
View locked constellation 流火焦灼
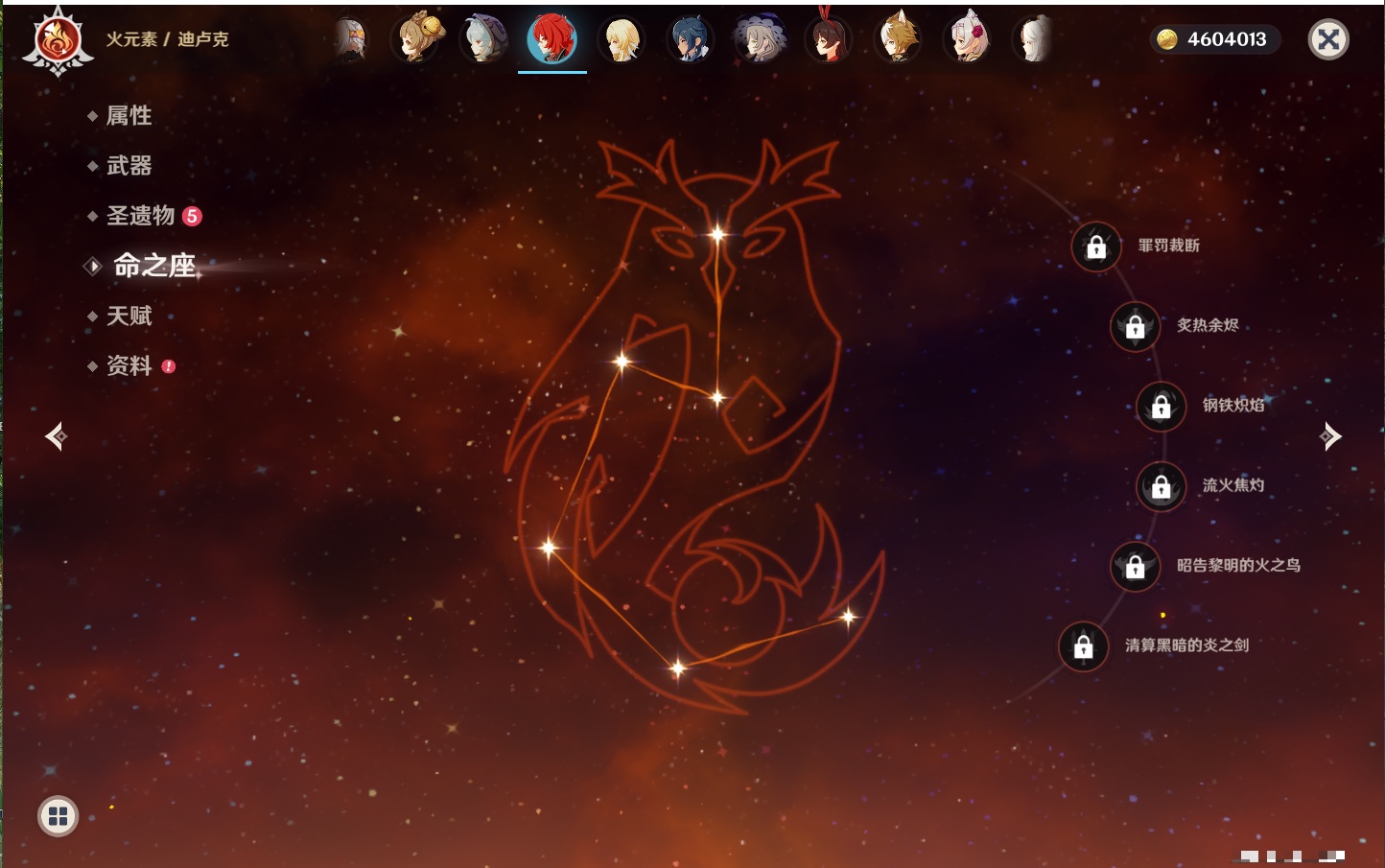tap(1161, 486)
